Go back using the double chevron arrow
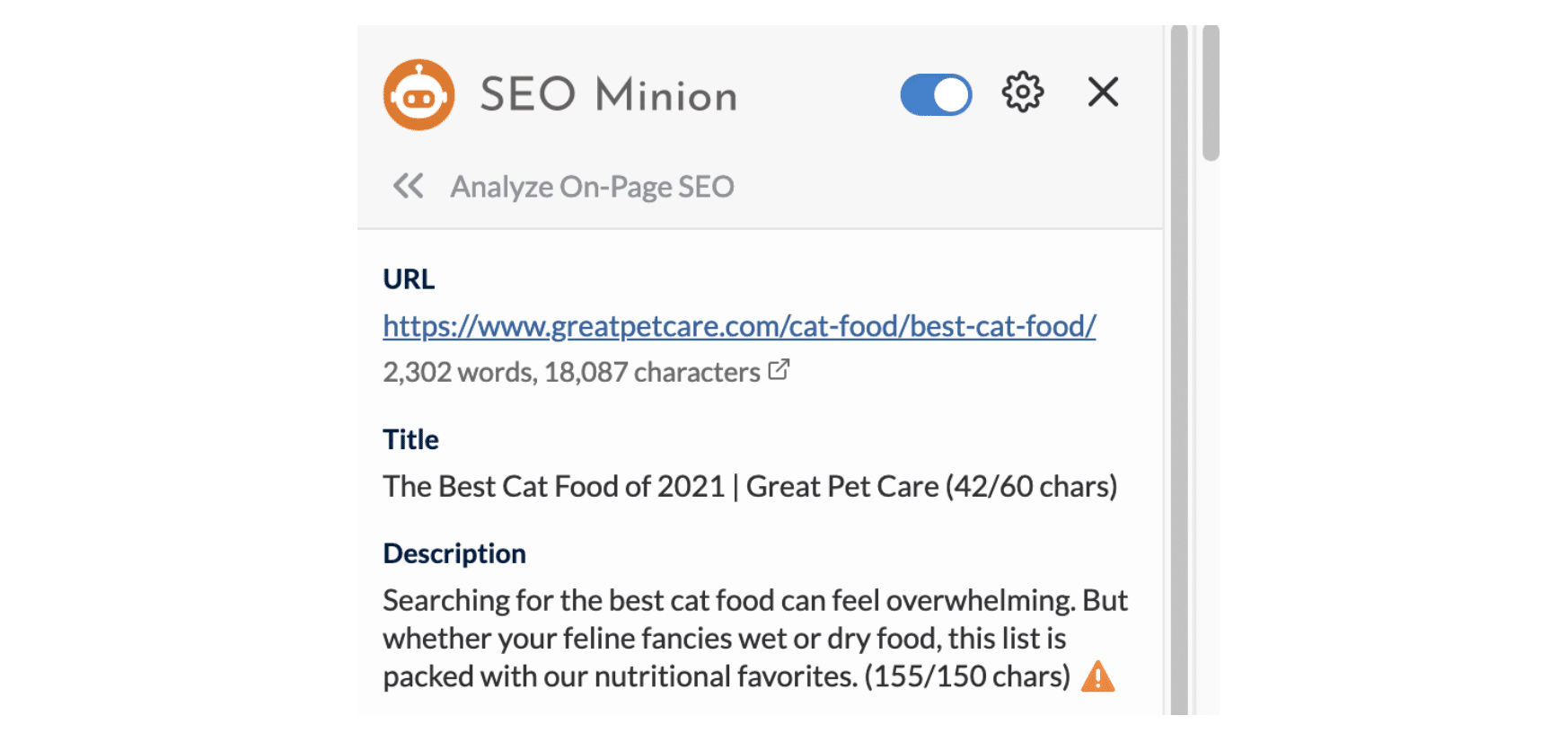1568x742 pixels. [x=409, y=186]
